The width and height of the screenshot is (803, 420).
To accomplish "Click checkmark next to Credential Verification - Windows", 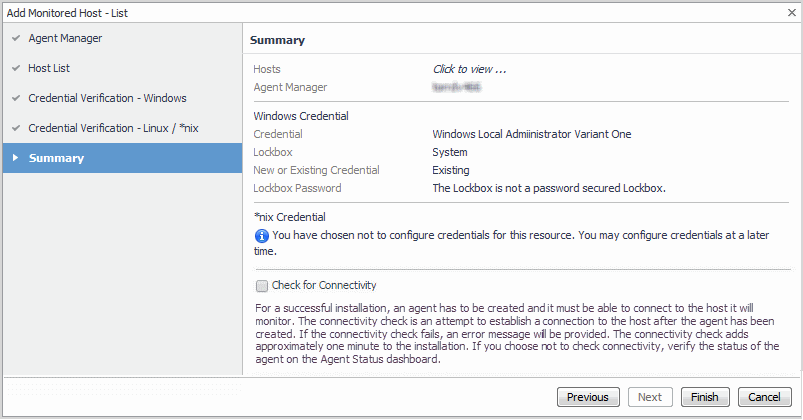I will coord(16,99).
